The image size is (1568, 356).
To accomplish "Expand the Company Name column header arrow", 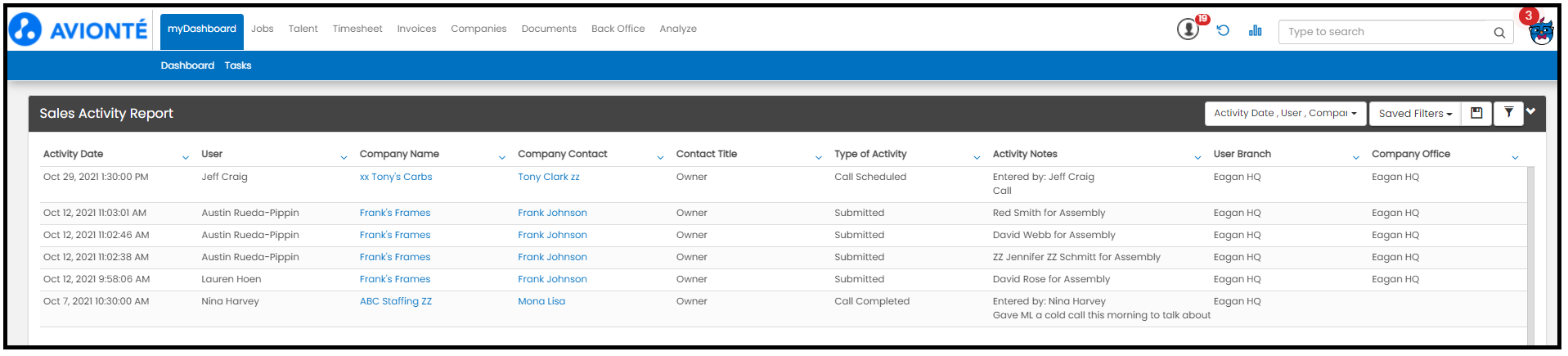I will coord(501,157).
